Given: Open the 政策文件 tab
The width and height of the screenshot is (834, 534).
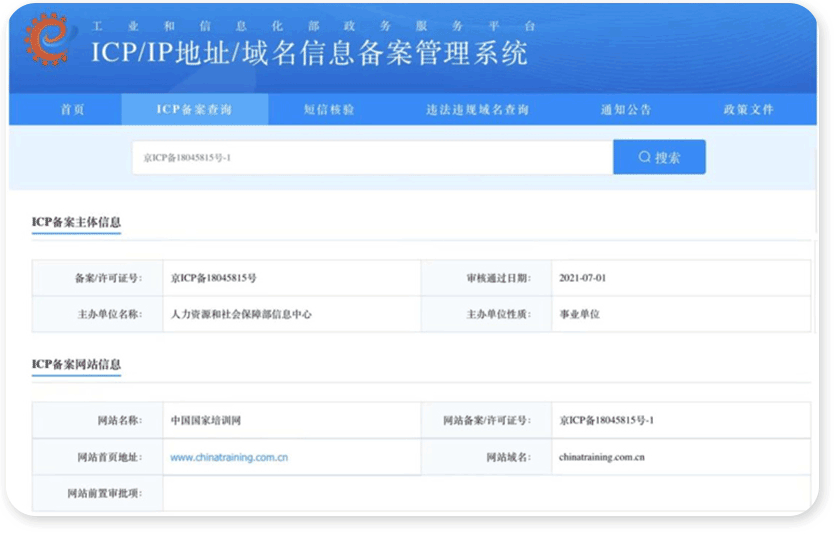Looking at the screenshot, I should tap(748, 110).
